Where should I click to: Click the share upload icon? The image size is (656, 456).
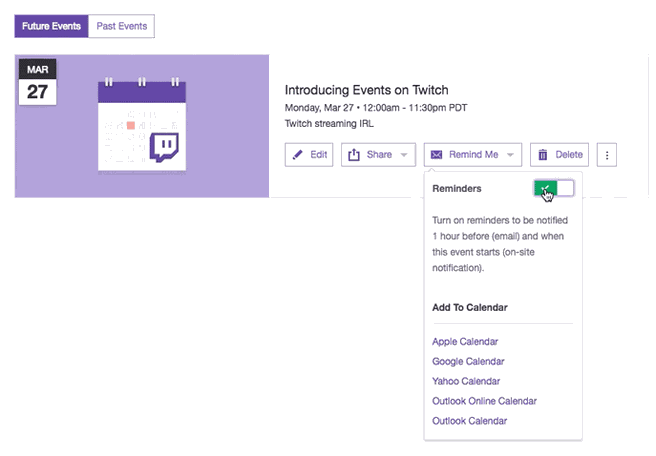tap(354, 155)
